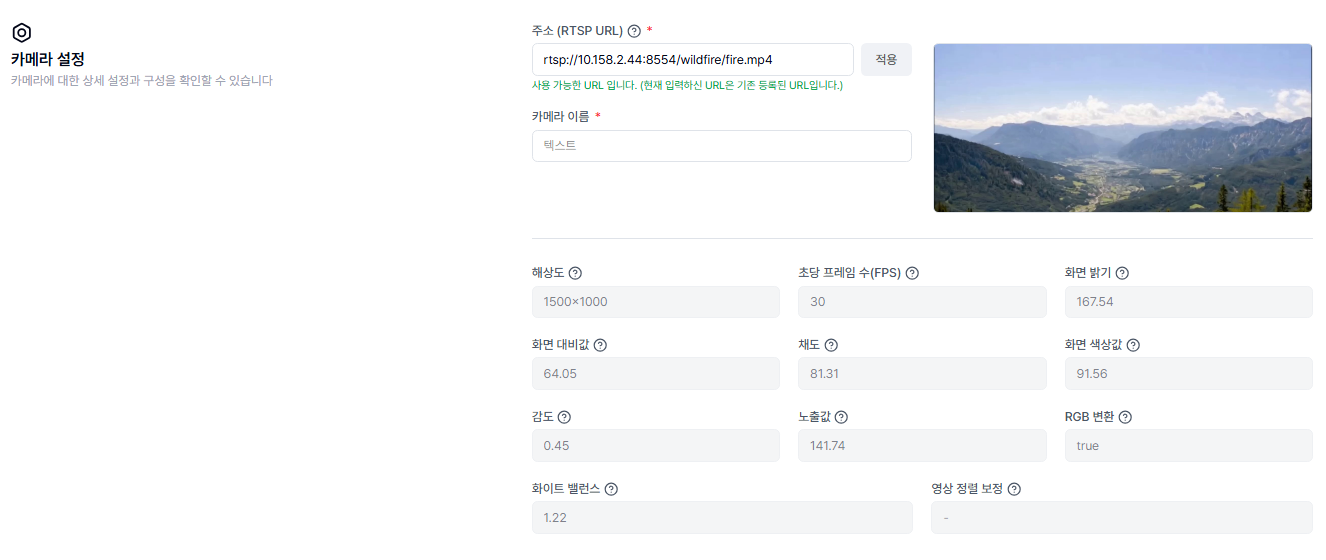Click the help icon beside 주소 (RTSP URL)

pos(634,31)
